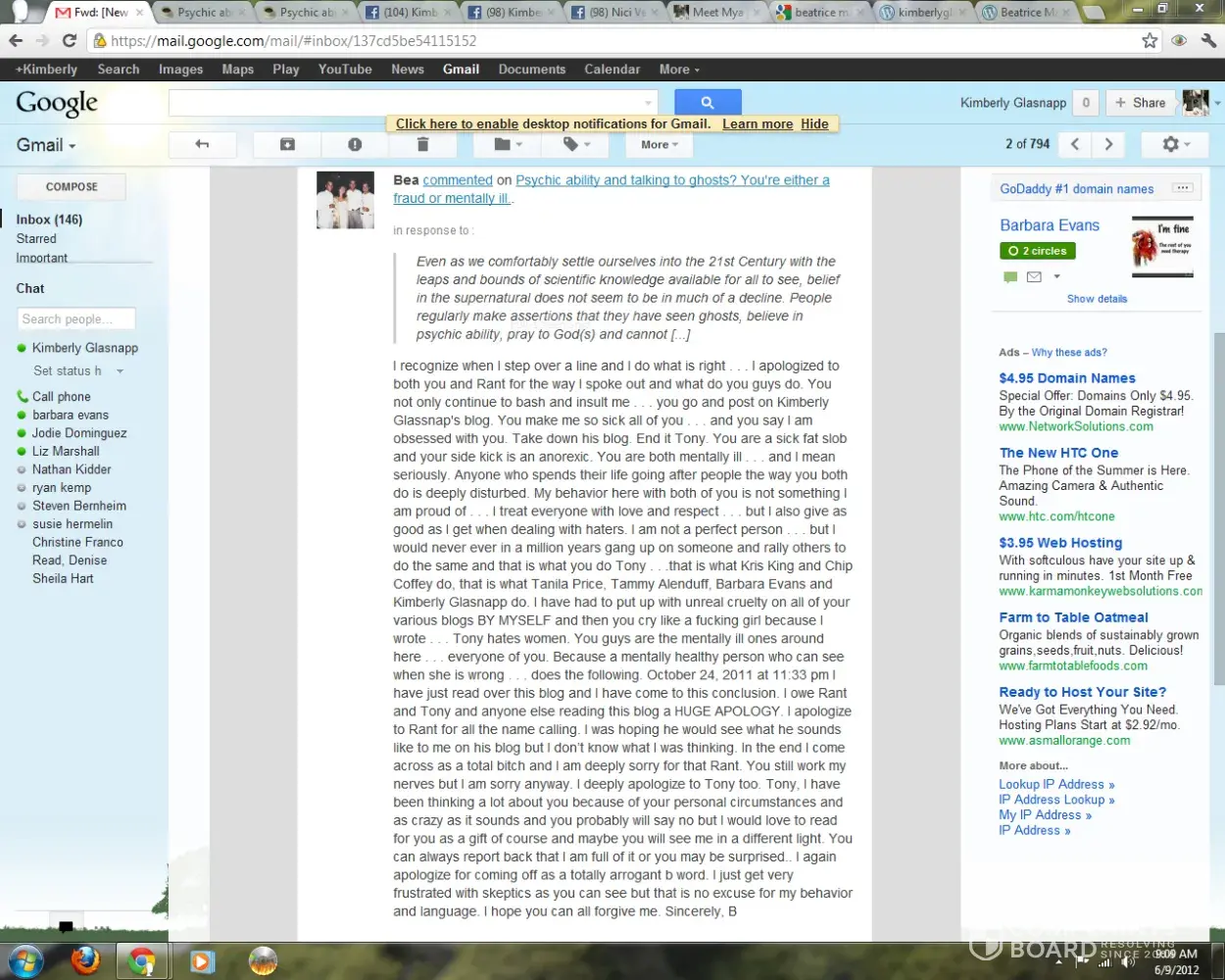Open chat with Steven Bernheim

click(x=79, y=506)
